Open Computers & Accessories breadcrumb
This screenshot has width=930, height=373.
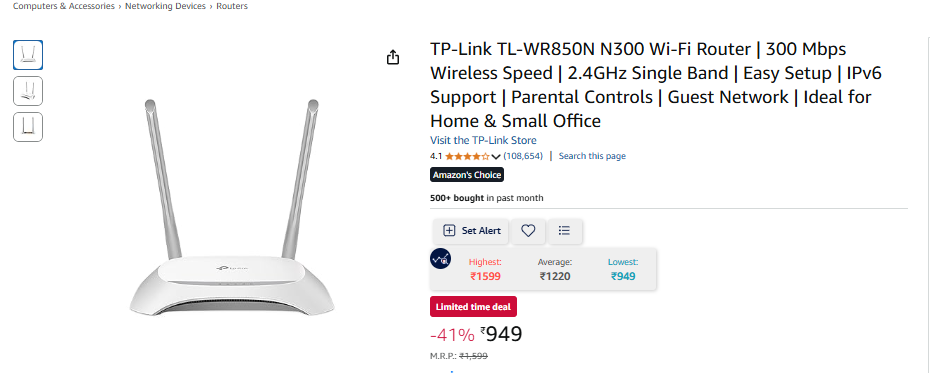63,6
